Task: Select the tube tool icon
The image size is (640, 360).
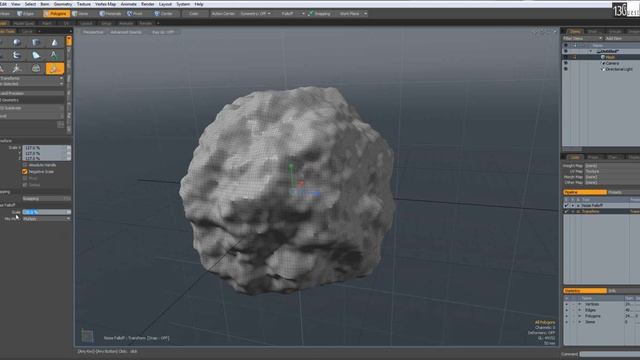Action: click(17, 55)
